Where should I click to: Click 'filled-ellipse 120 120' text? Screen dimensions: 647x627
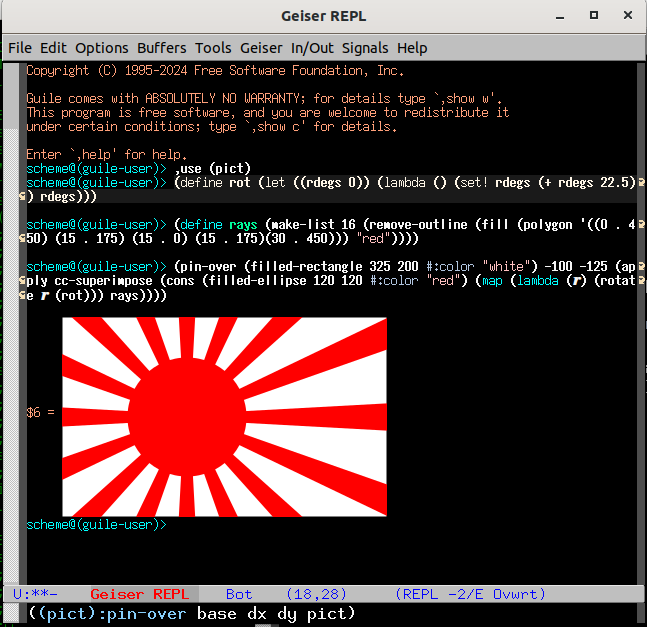click(x=286, y=280)
